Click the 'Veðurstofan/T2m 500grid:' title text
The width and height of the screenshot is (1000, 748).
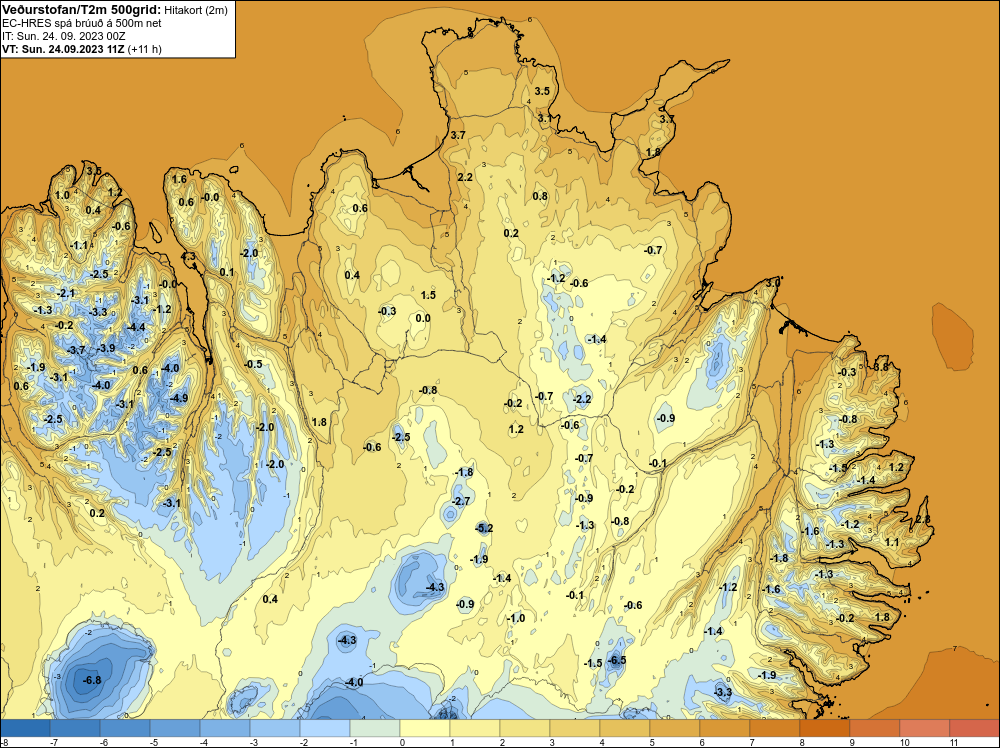82,9
